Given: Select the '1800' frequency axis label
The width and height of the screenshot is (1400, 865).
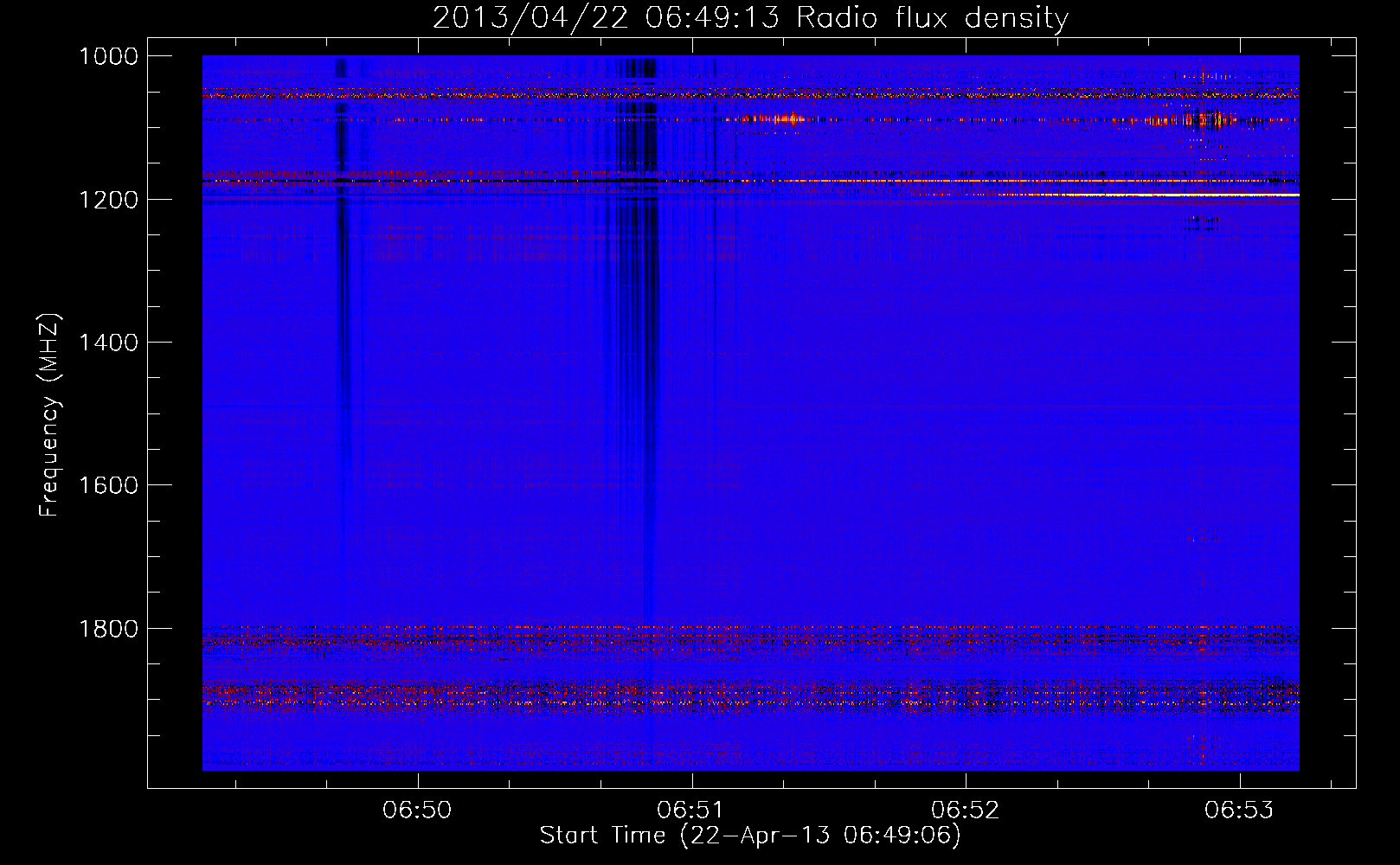Looking at the screenshot, I should [108, 629].
